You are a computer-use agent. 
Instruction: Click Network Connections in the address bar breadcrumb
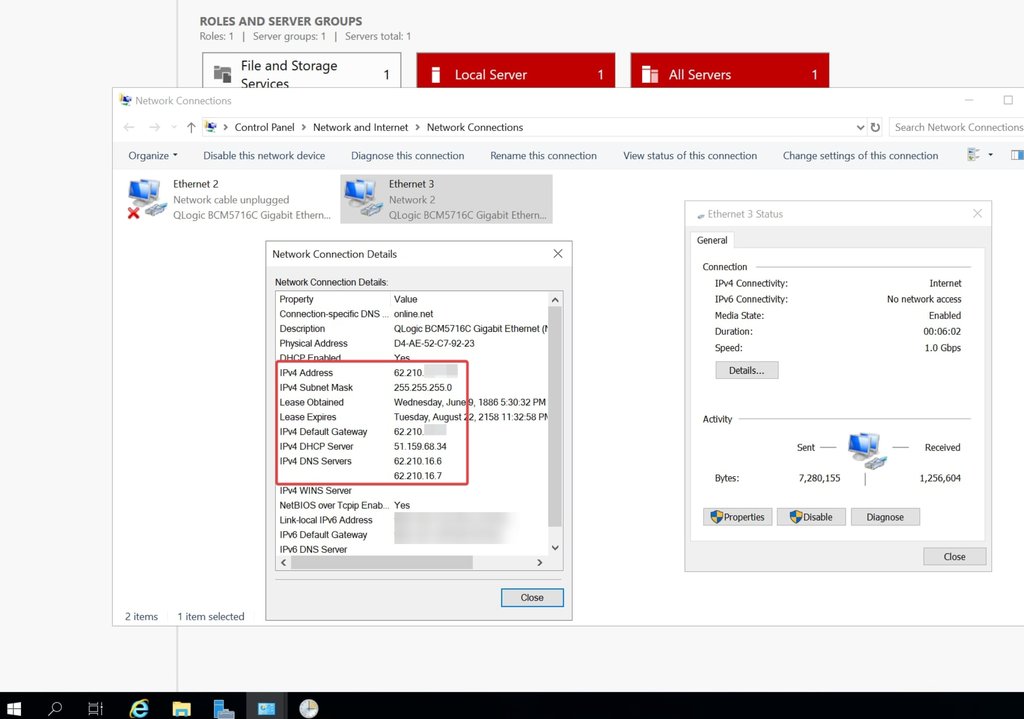pos(475,127)
